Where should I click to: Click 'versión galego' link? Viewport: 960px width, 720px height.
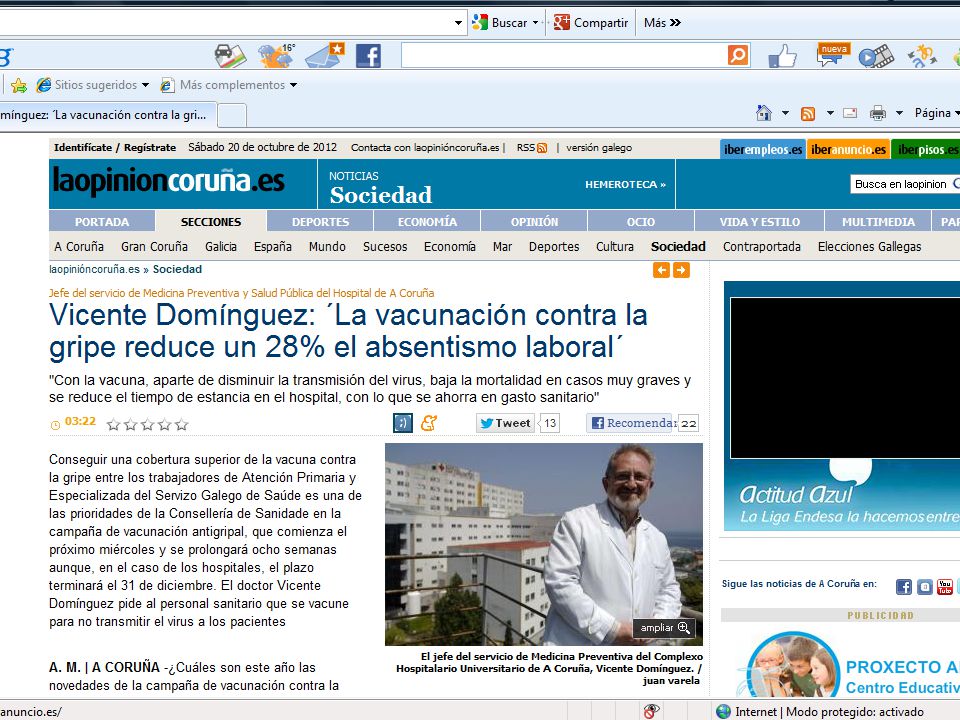pos(599,148)
